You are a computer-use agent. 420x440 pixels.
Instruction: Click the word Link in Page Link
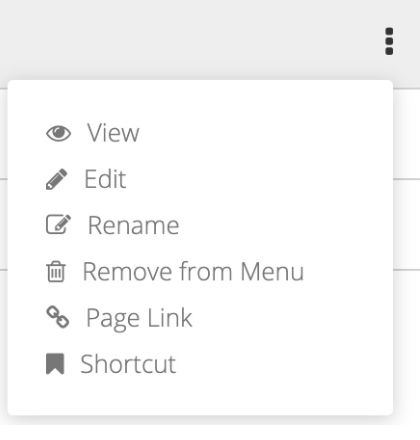(170, 318)
